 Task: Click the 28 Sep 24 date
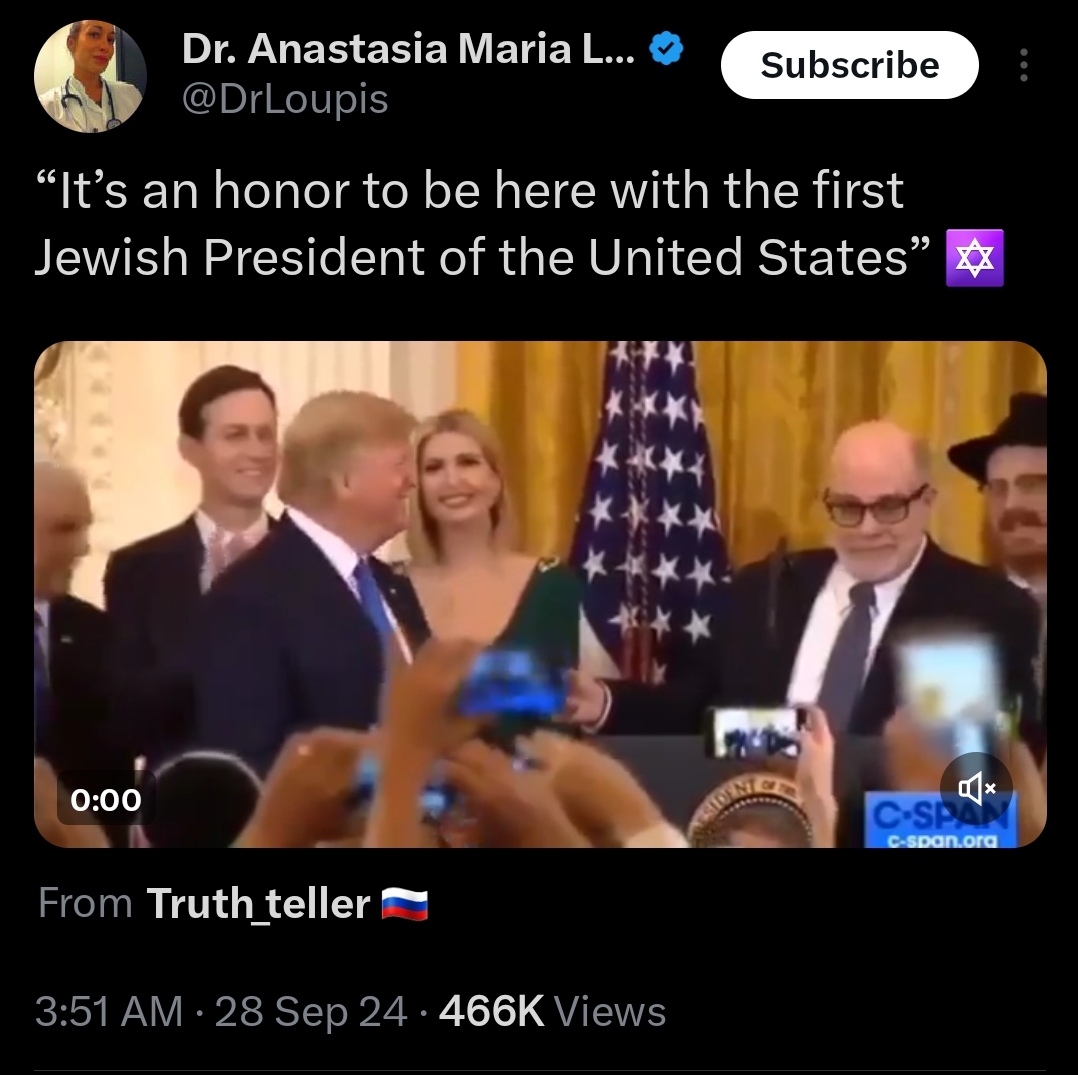(x=311, y=1012)
